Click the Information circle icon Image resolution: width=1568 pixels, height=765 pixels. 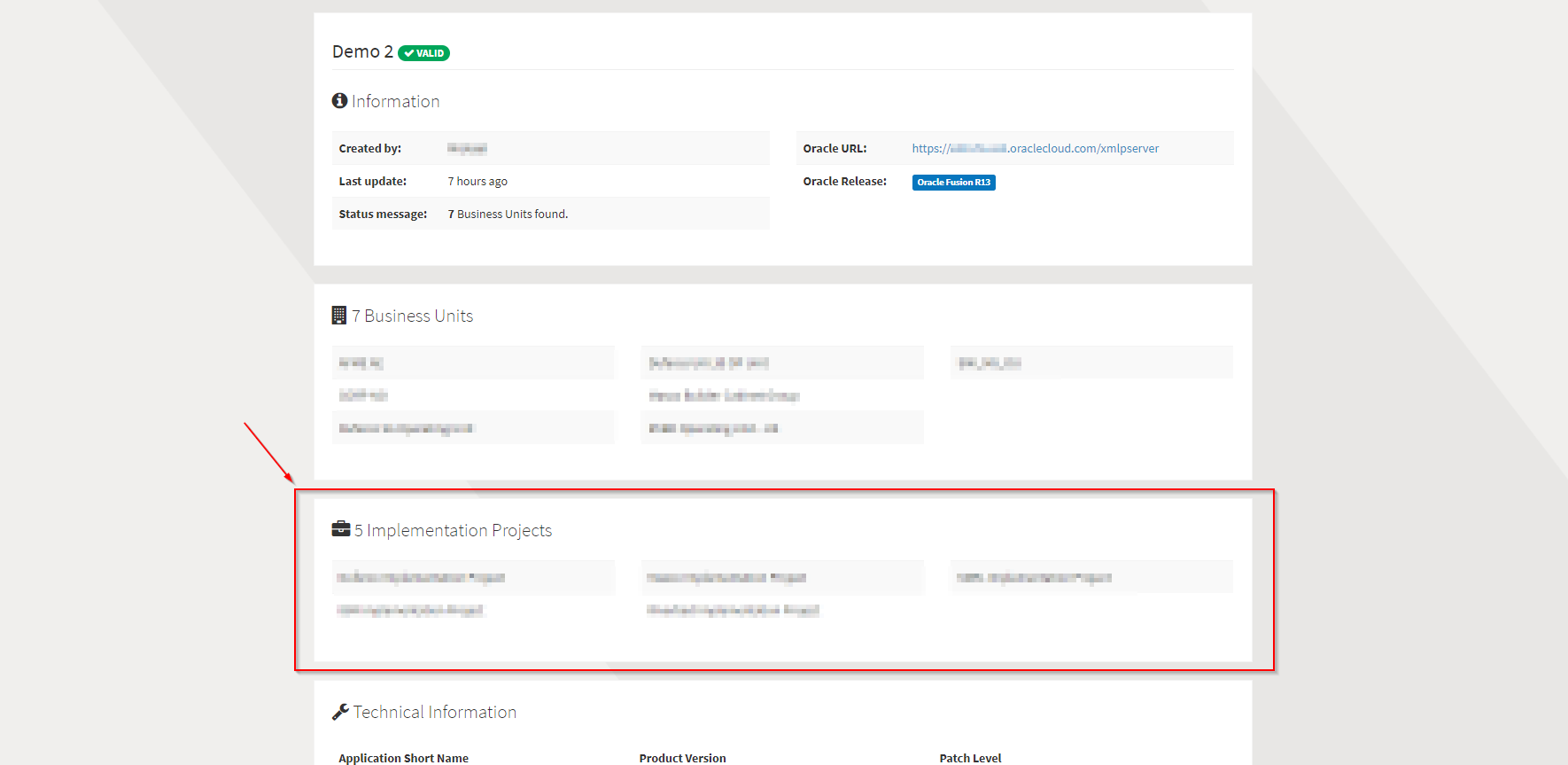click(339, 101)
